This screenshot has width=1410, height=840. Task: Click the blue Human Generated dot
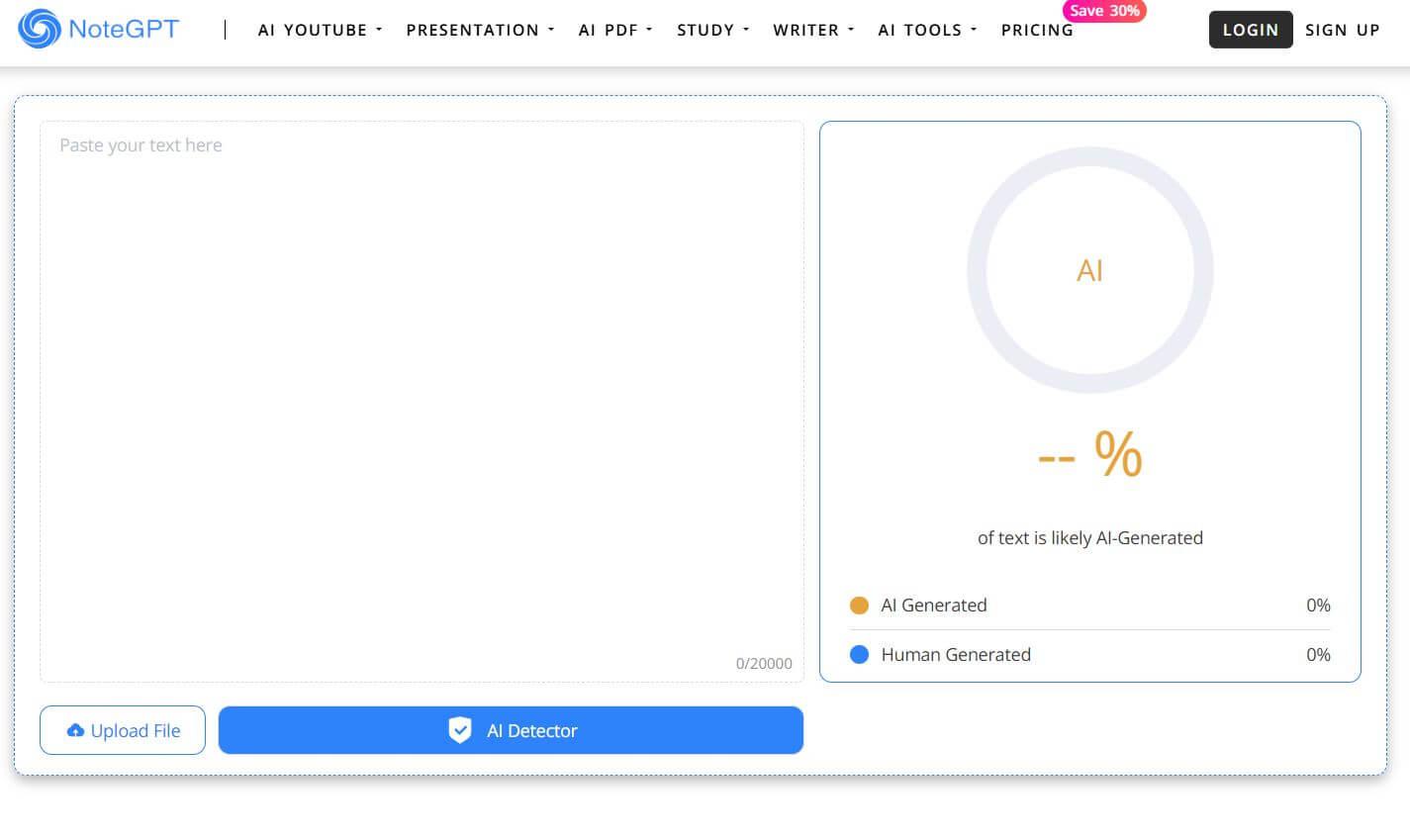[859, 655]
